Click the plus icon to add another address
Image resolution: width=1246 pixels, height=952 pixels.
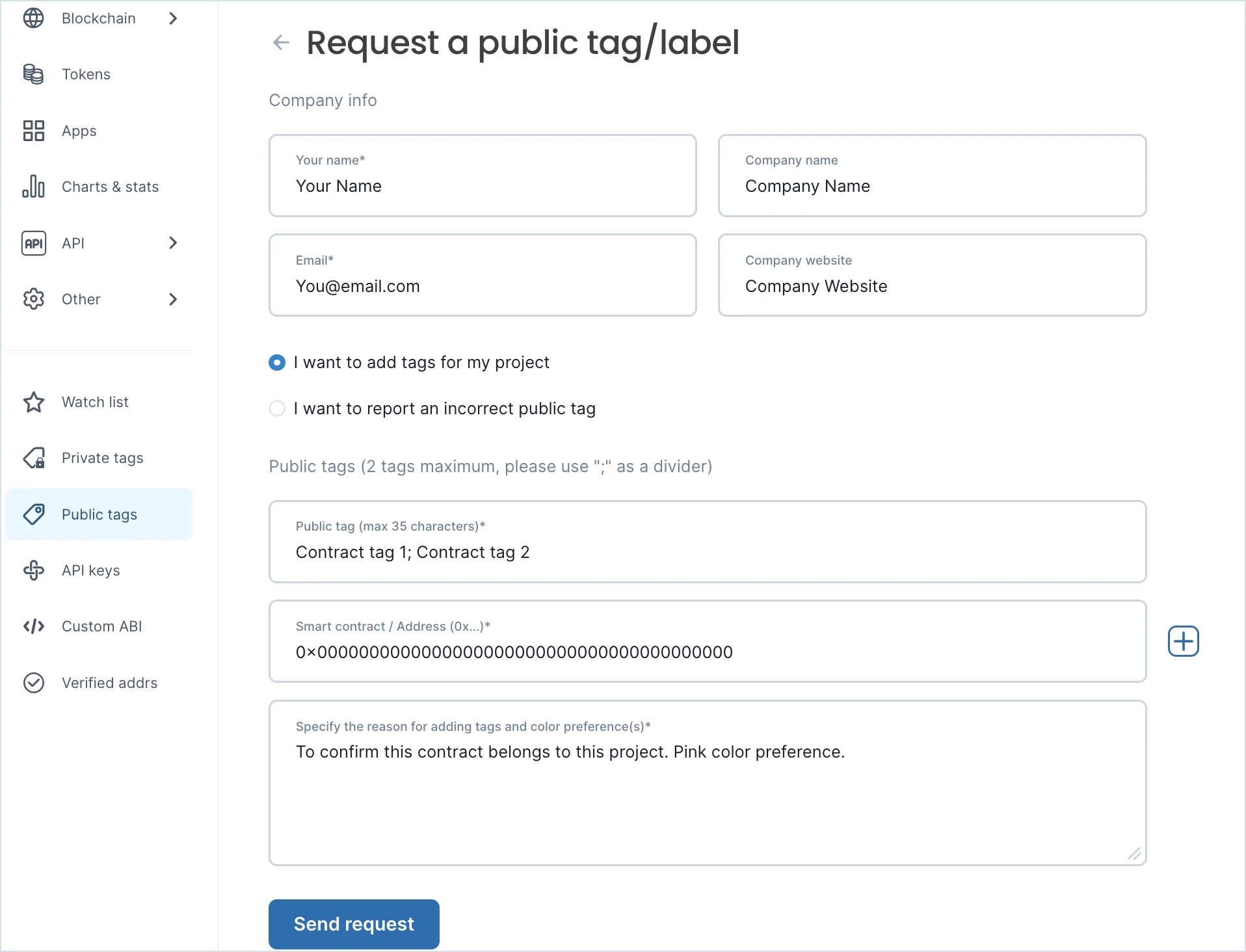coord(1183,642)
